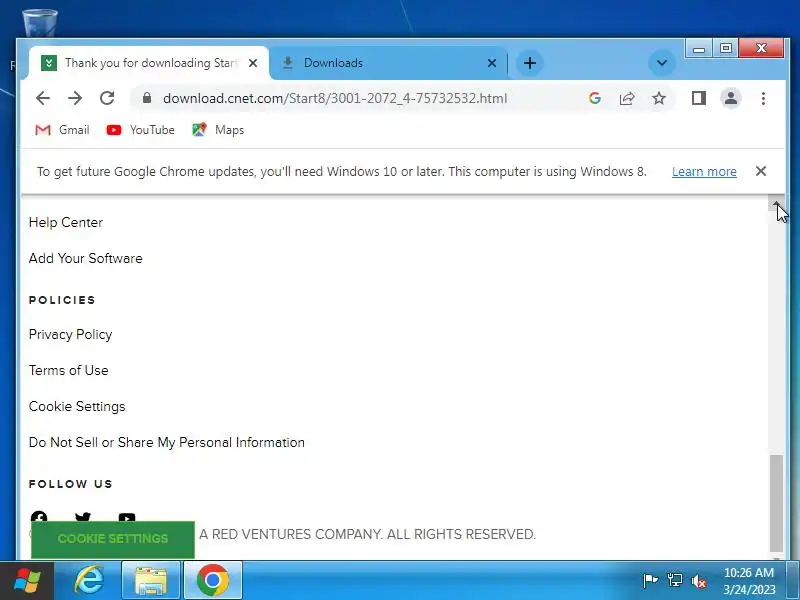Toggle the Chrome side panel
The width and height of the screenshot is (800, 600).
698,98
